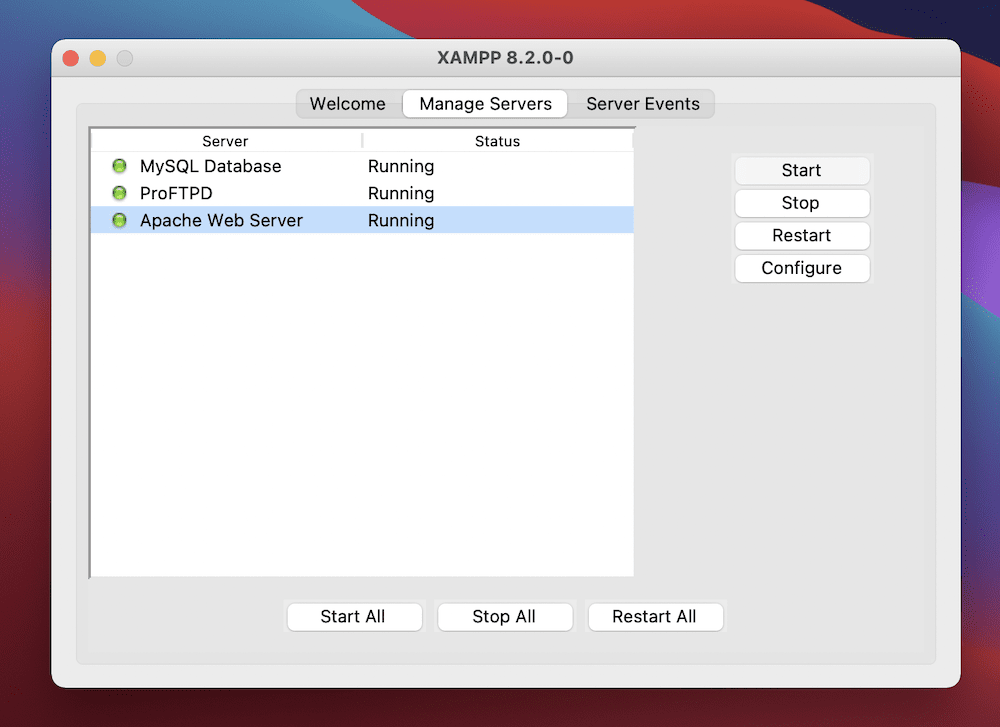This screenshot has width=1000, height=727.
Task: Stop the selected server
Action: click(802, 203)
